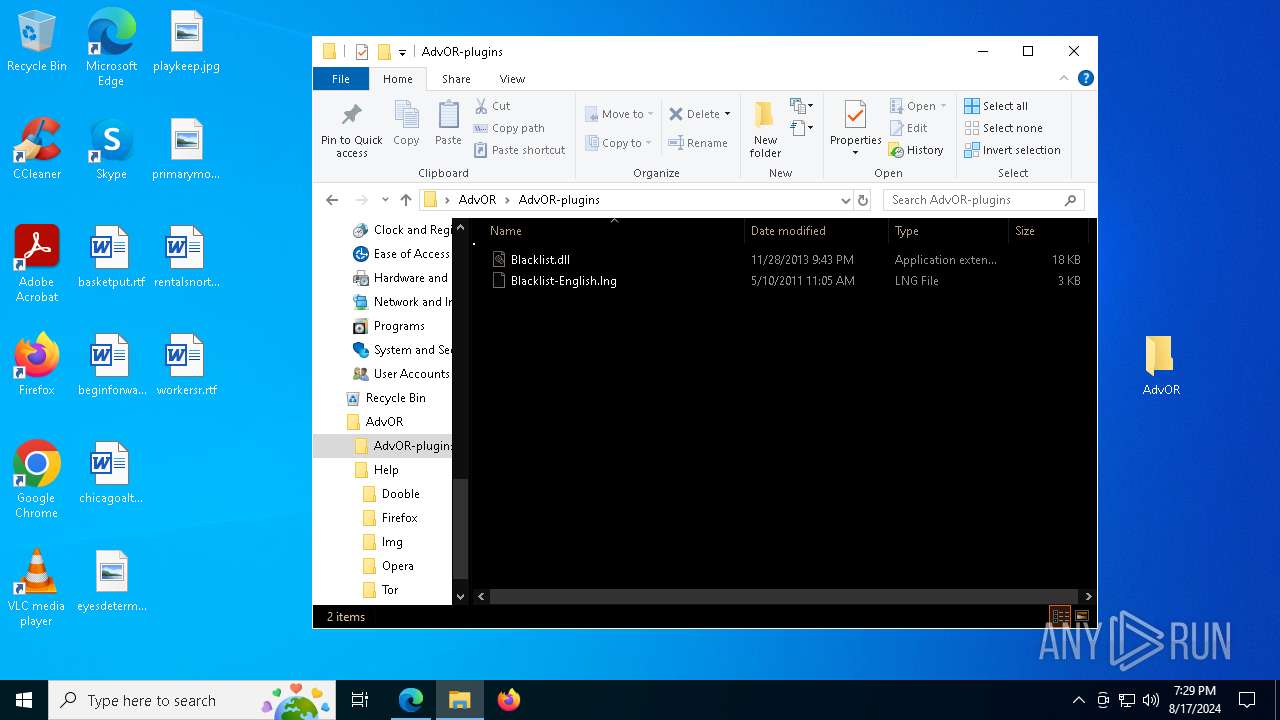The width and height of the screenshot is (1280, 720).
Task: Switch to the Home ribbon tab
Action: pos(397,79)
